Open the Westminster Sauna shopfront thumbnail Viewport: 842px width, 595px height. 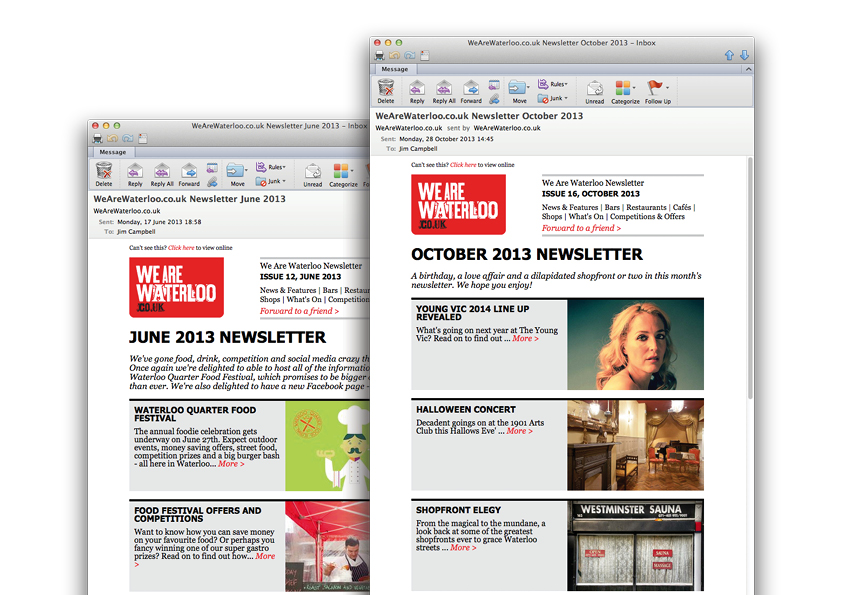pyautogui.click(x=635, y=545)
